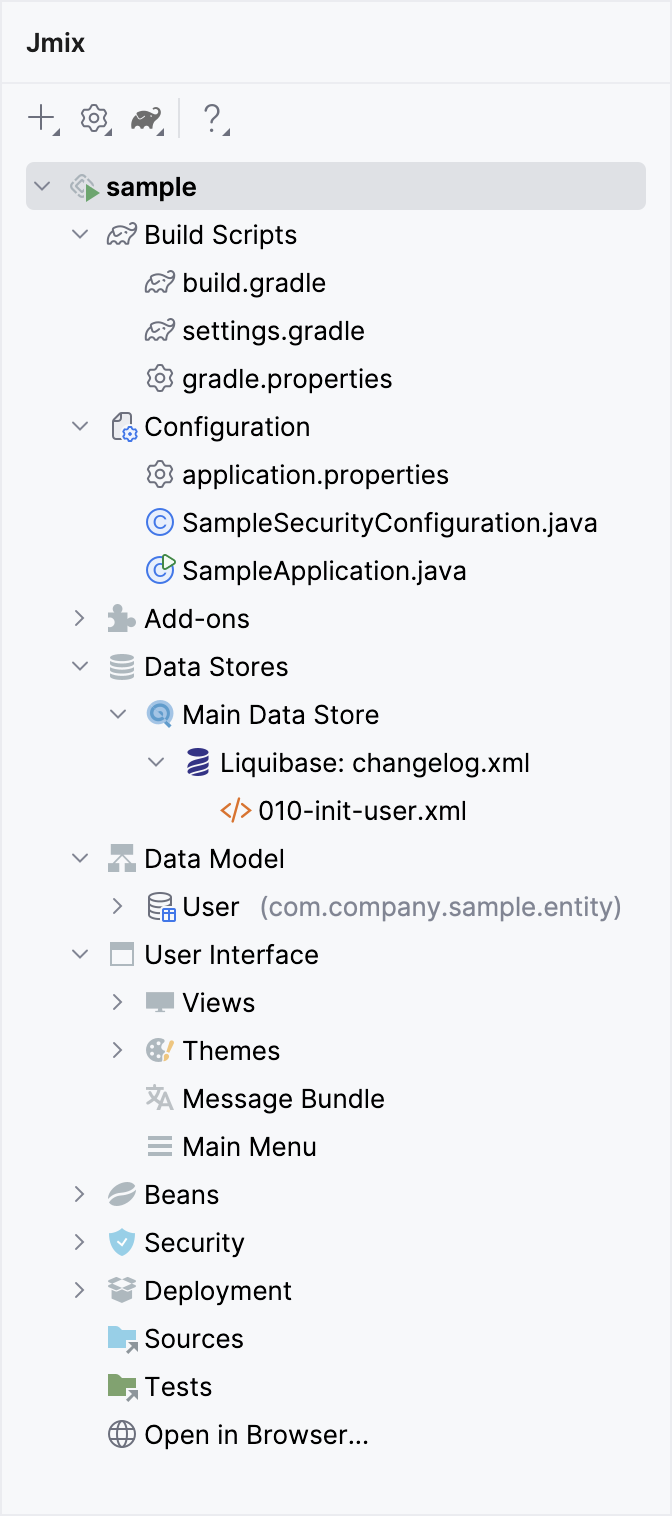Collapse the Main Data Store node
The image size is (672, 1516).
[x=118, y=715]
